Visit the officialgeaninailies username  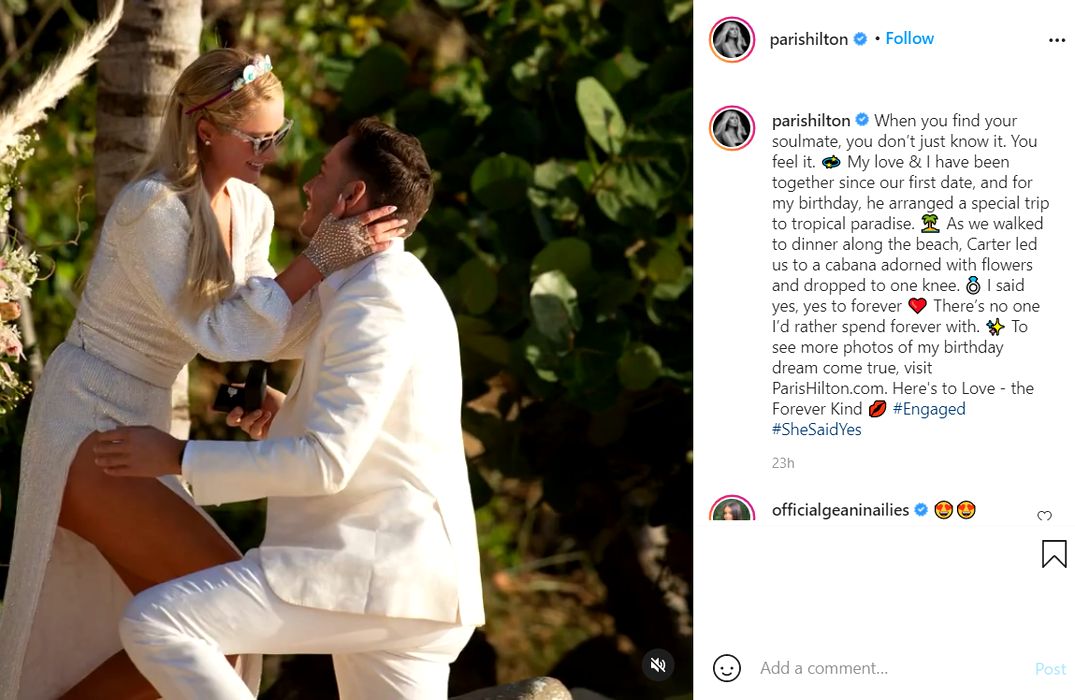pyautogui.click(x=841, y=509)
